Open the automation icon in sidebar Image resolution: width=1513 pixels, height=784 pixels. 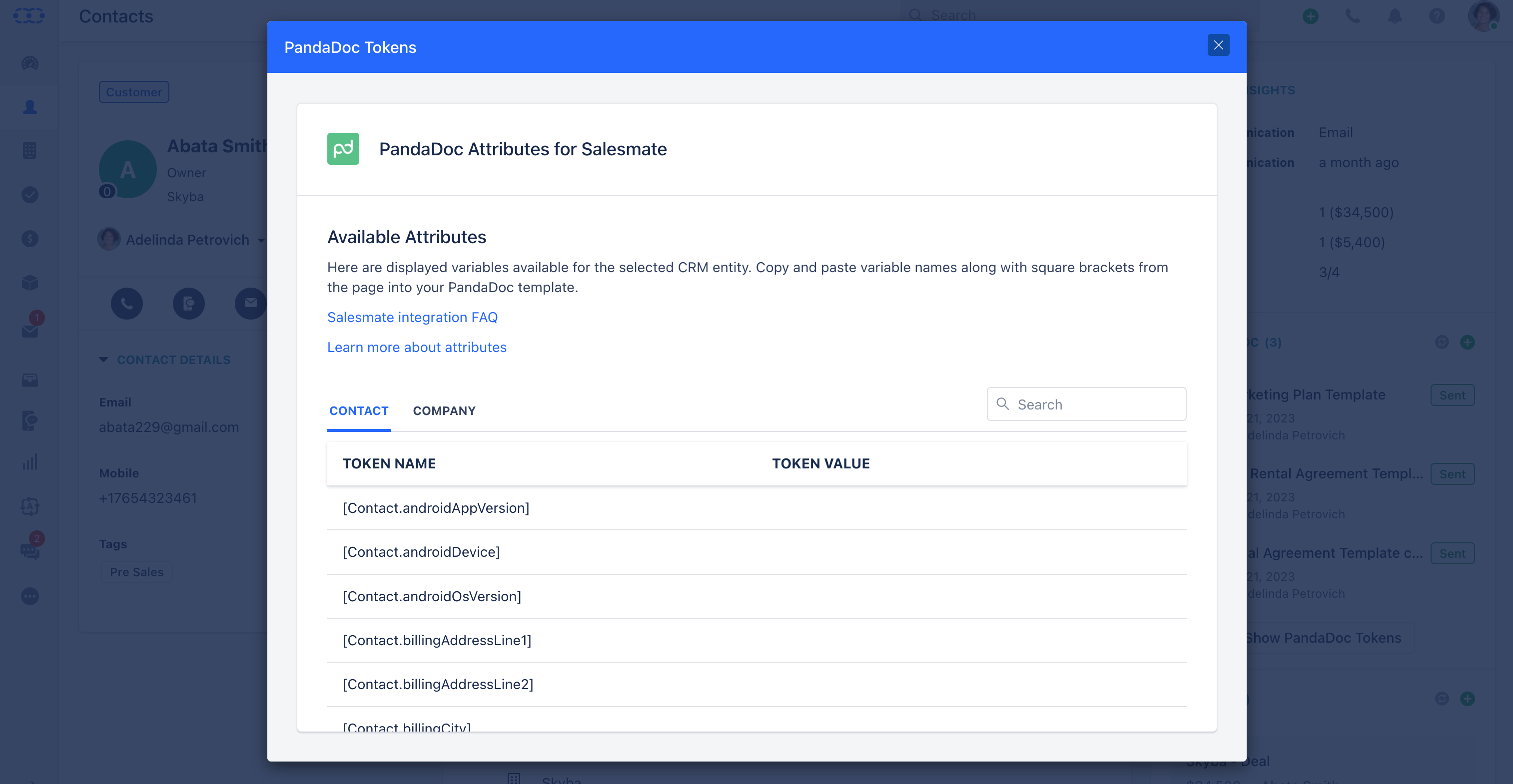(30, 506)
